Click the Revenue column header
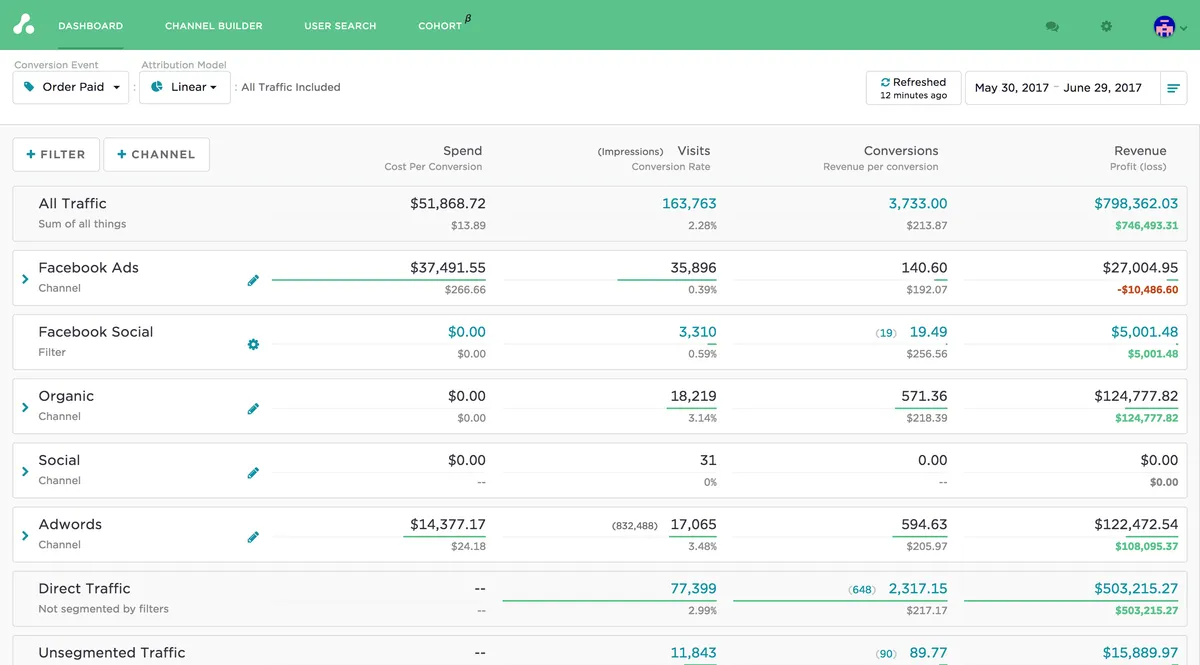Image resolution: width=1200 pixels, height=665 pixels. point(1140,151)
